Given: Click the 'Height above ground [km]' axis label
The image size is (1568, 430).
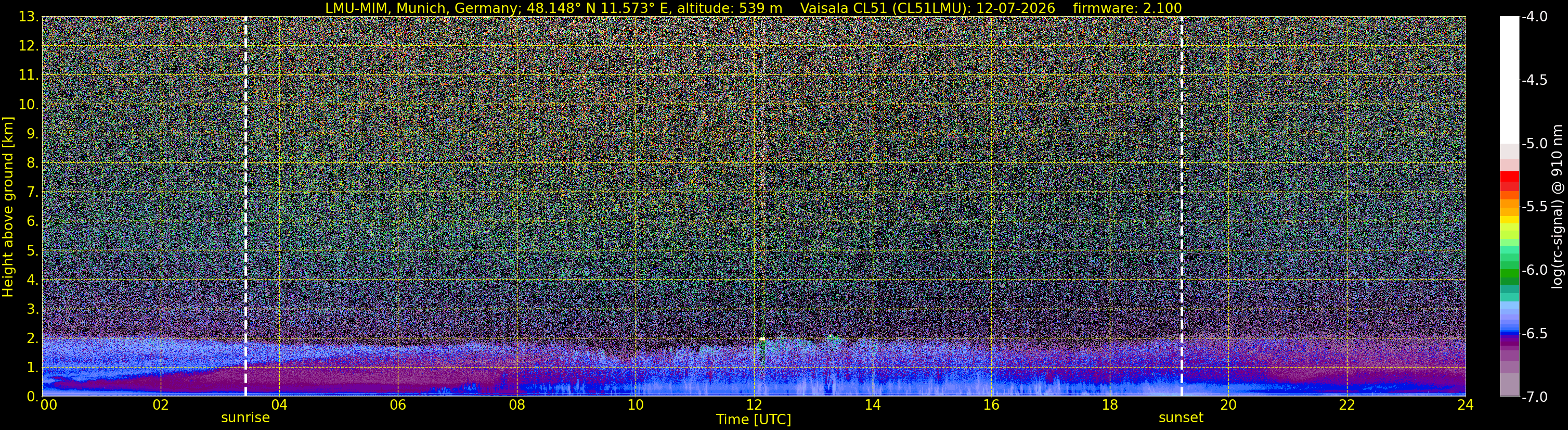Looking at the screenshot, I should coord(8,207).
